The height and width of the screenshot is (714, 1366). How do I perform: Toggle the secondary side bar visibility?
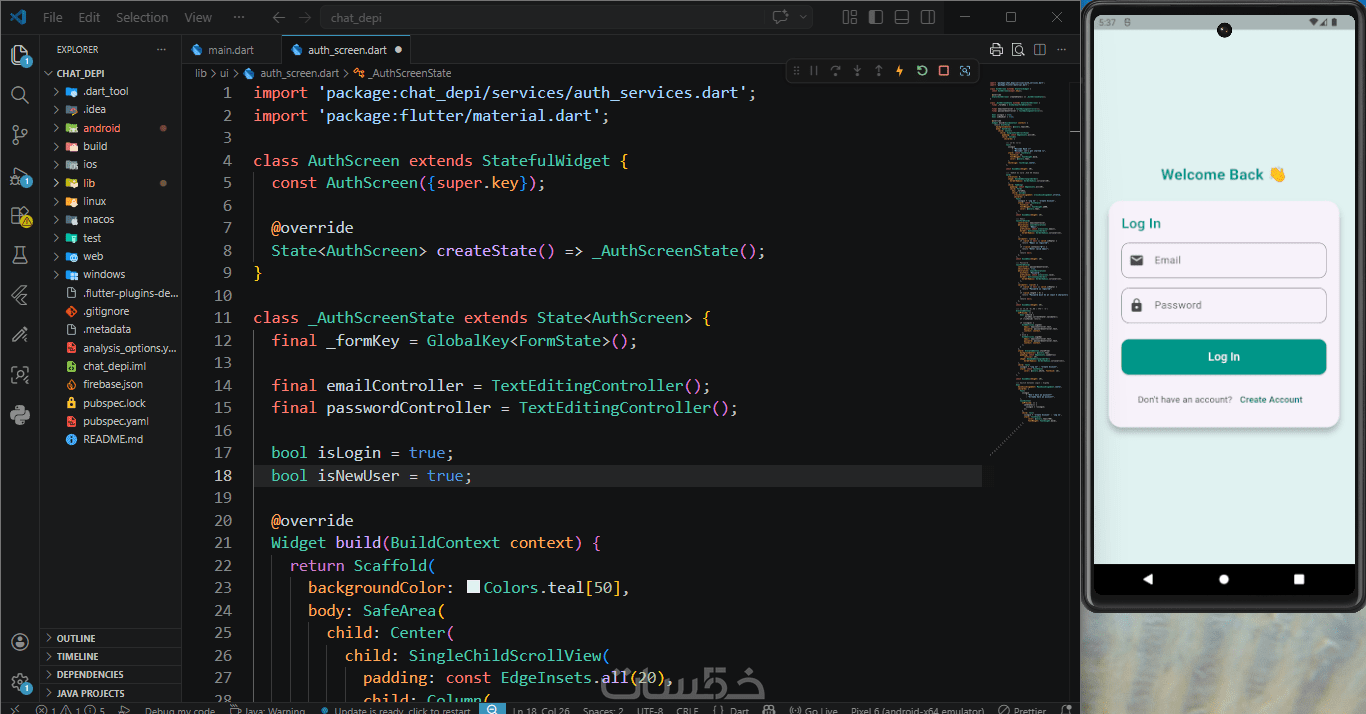(928, 17)
